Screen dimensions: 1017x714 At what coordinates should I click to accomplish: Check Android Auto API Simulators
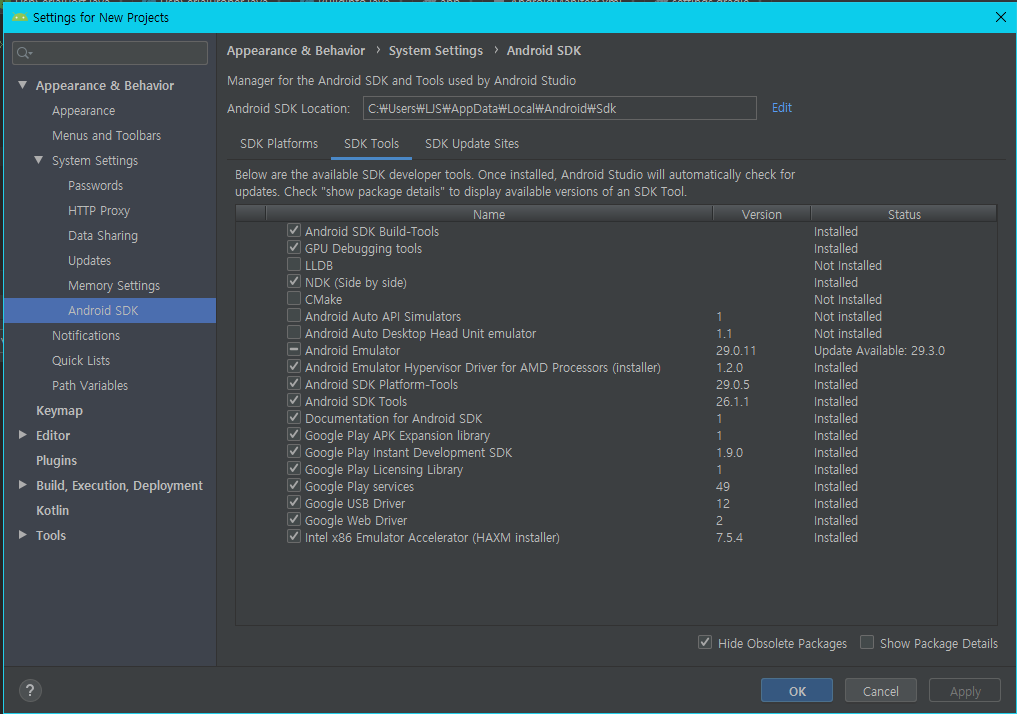[294, 315]
